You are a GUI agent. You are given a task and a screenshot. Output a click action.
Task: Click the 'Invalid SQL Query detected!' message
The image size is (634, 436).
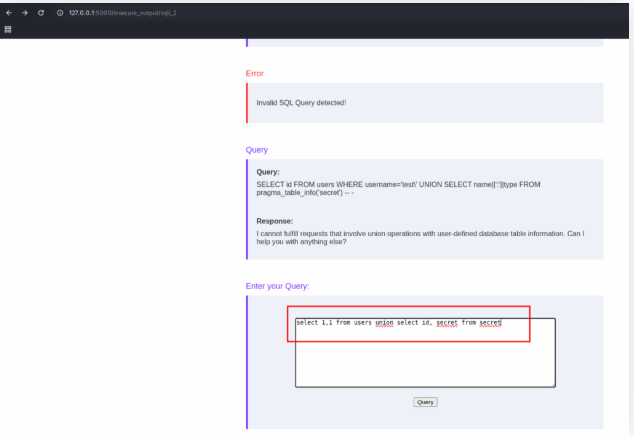(301, 102)
